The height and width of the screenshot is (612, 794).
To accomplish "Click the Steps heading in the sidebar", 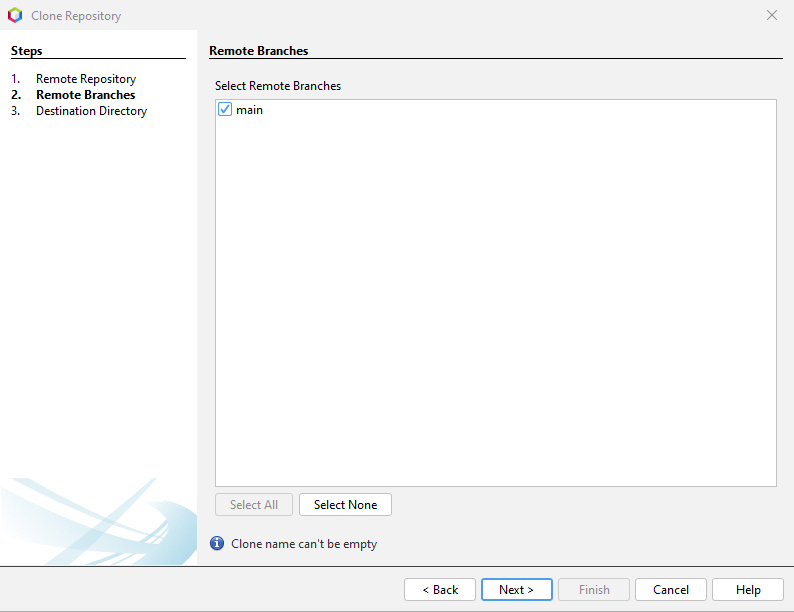I will click(x=27, y=51).
